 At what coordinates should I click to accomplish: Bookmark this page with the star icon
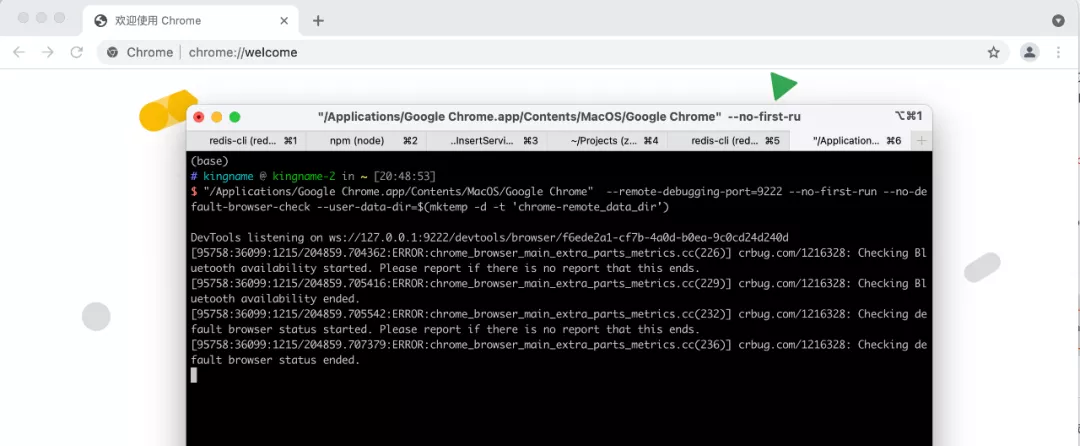pos(993,52)
